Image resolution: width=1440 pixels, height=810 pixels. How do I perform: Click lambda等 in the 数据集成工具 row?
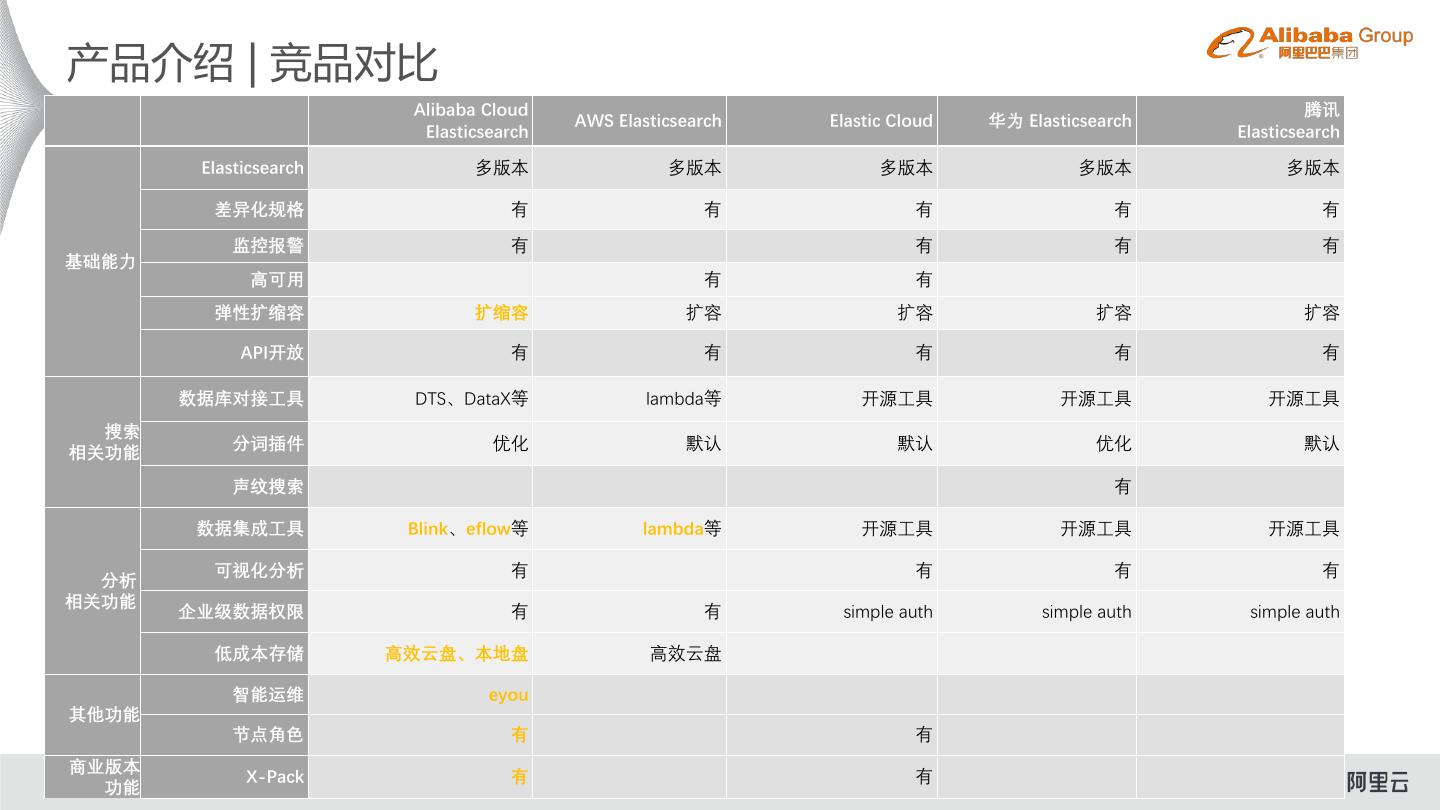[x=682, y=529]
